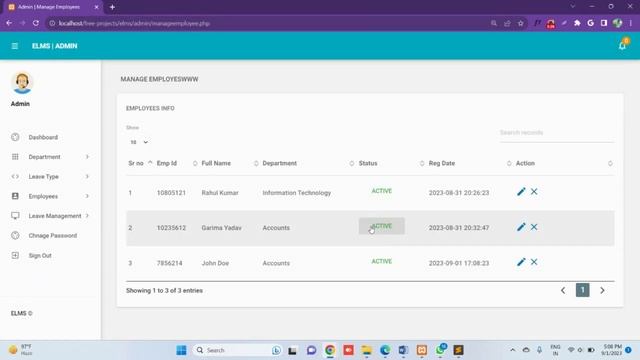Click the employee id 7856214
Image resolution: width=640 pixels, height=360 pixels.
169,263
